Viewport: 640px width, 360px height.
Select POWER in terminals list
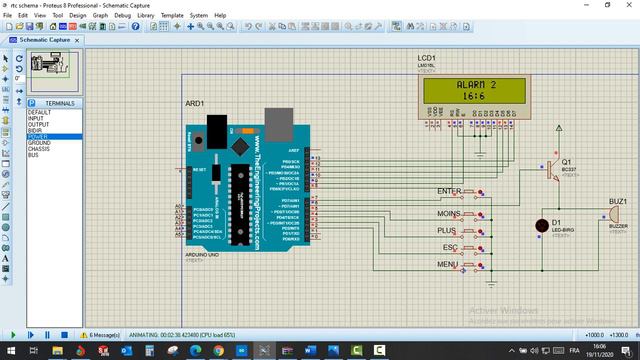54,137
